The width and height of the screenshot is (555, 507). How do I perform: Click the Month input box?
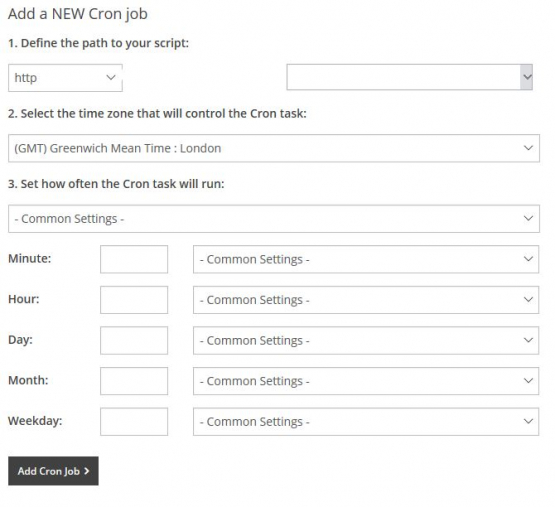coord(134,381)
